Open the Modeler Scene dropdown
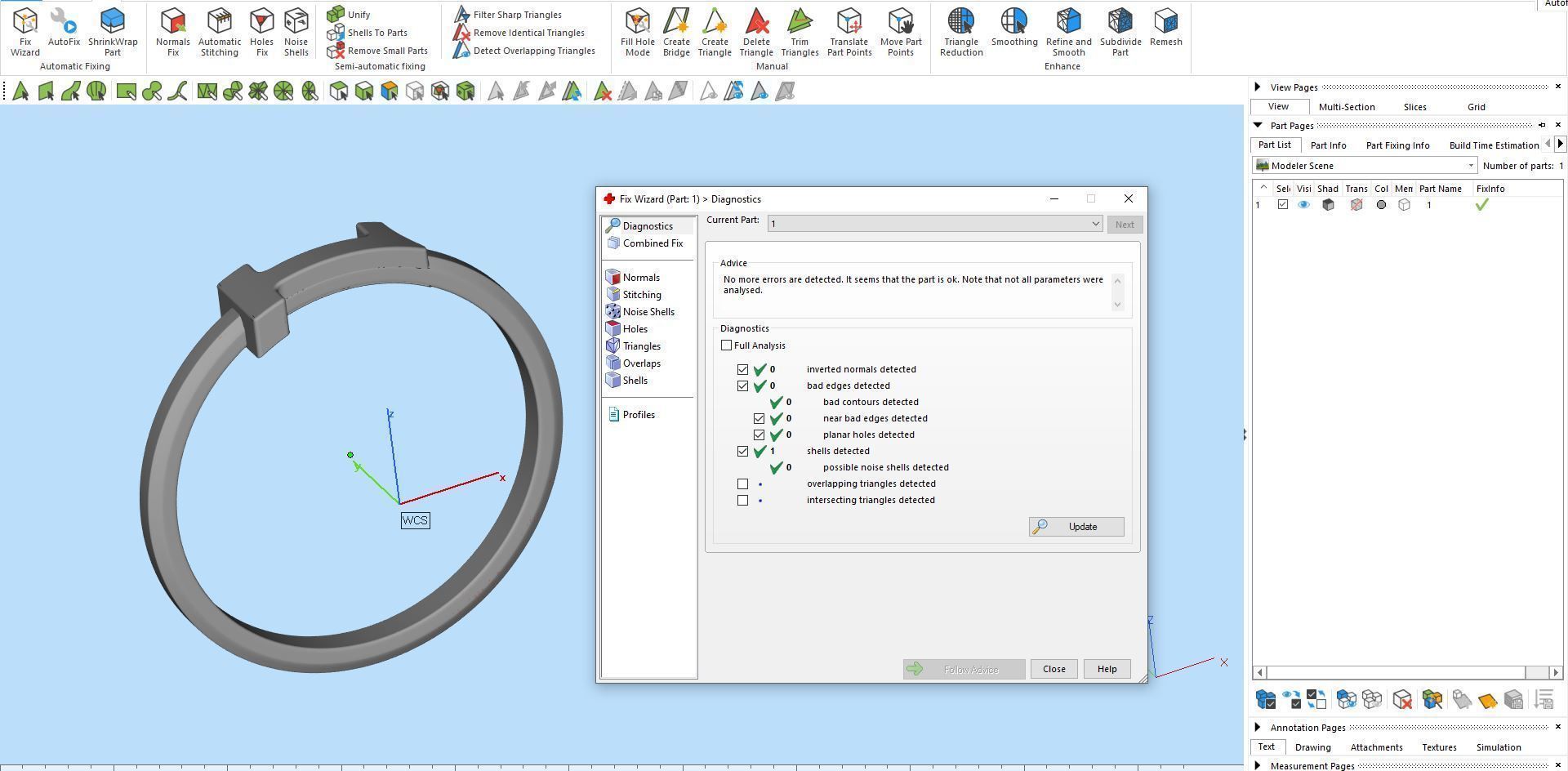The image size is (1568, 771). pos(1366,166)
